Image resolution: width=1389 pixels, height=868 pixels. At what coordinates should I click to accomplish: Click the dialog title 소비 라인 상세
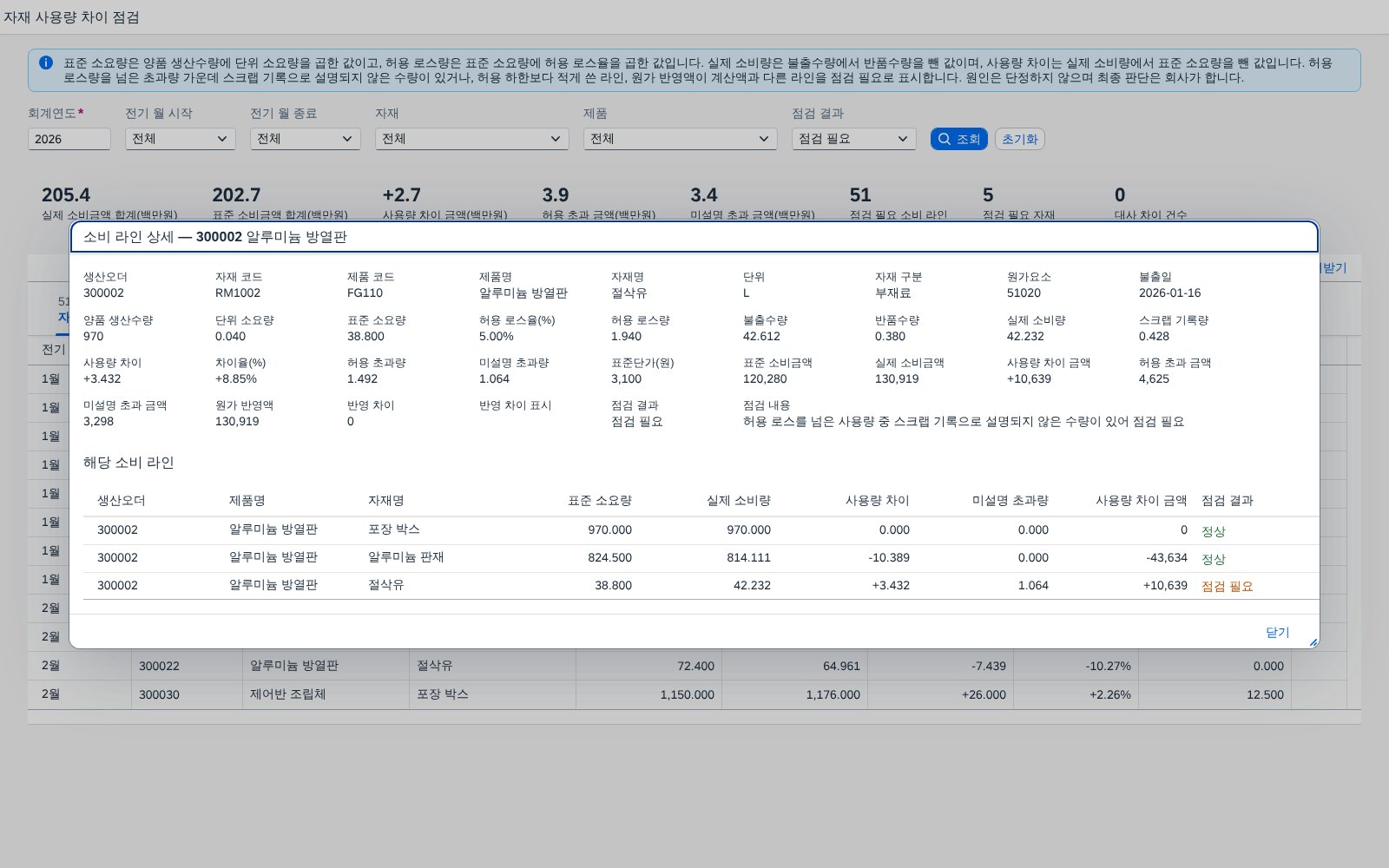[215, 236]
